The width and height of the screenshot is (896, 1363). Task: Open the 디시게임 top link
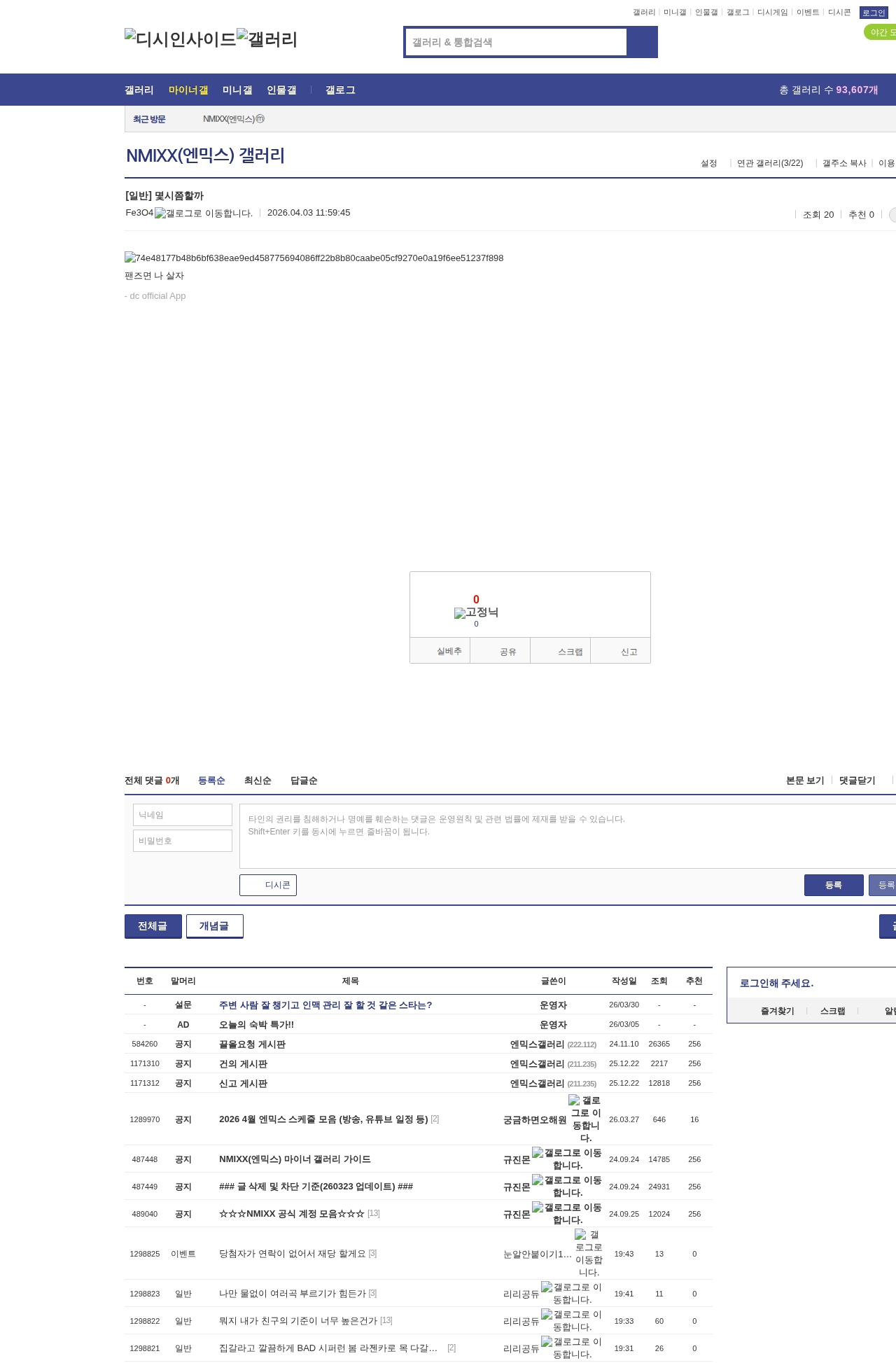click(772, 13)
